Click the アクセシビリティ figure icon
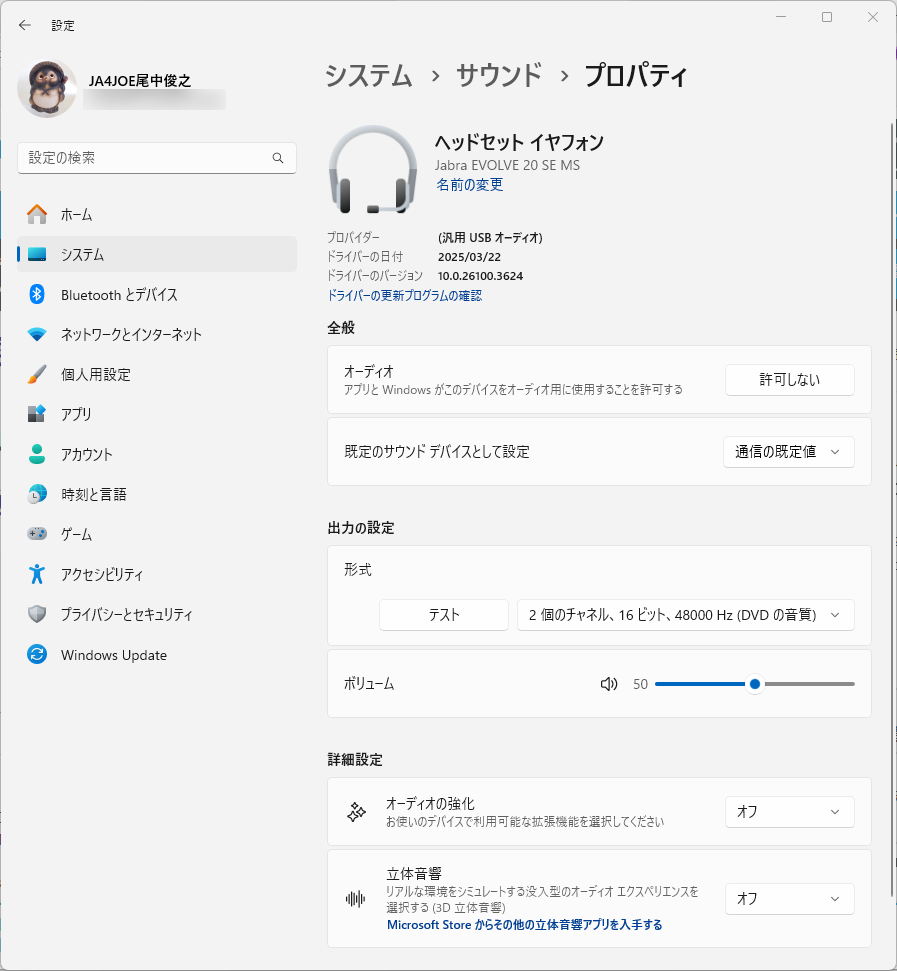The image size is (897, 971). (x=37, y=574)
